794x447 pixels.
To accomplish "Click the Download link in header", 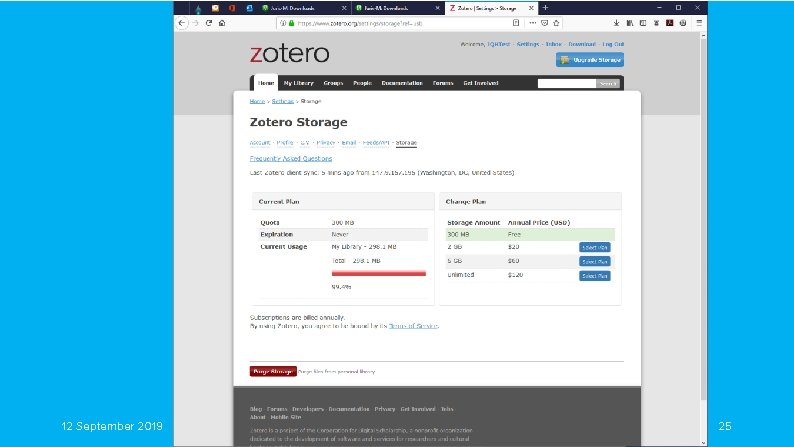I will coord(582,44).
